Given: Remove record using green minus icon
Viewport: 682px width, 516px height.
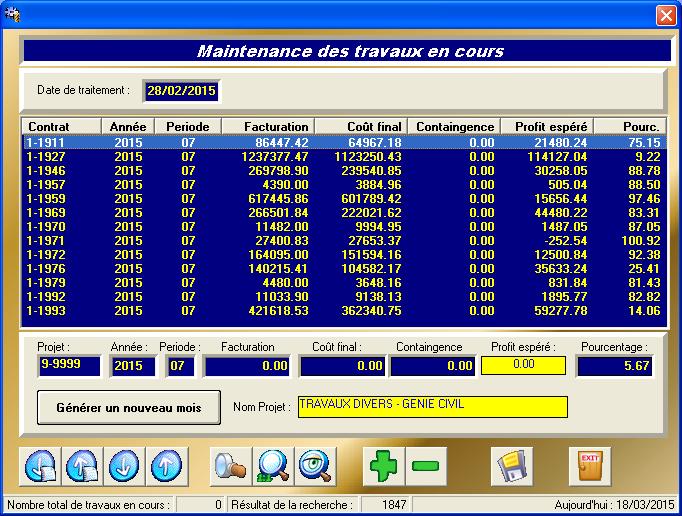Looking at the screenshot, I should (426, 466).
